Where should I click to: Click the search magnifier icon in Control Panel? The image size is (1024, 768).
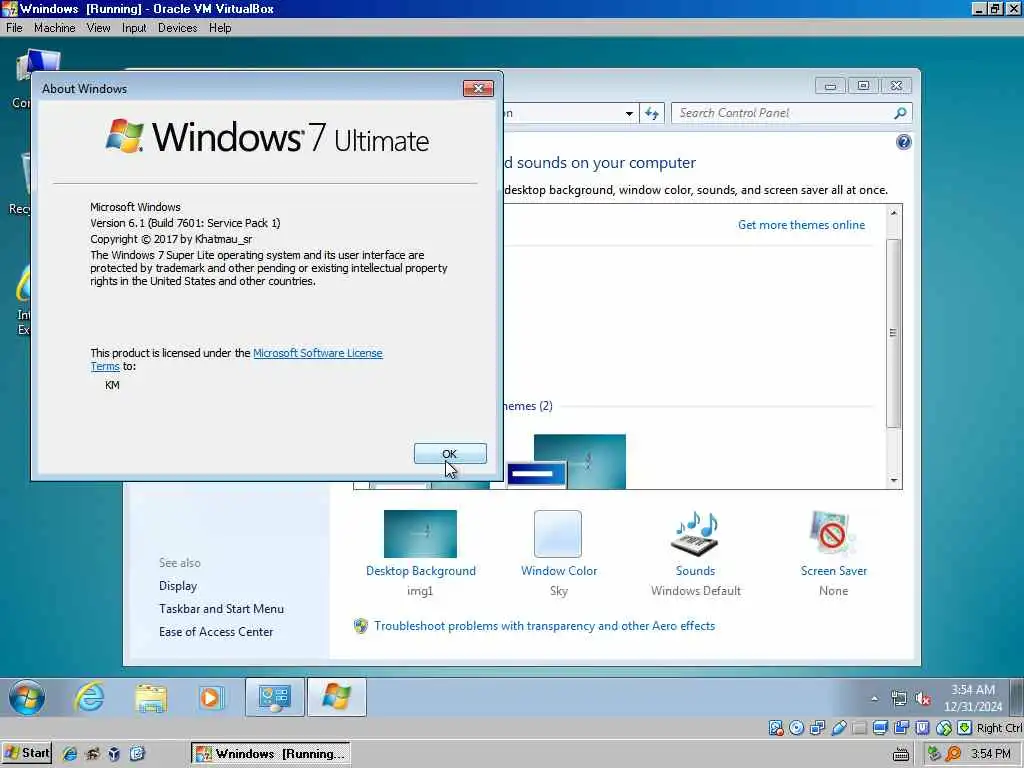tap(901, 113)
